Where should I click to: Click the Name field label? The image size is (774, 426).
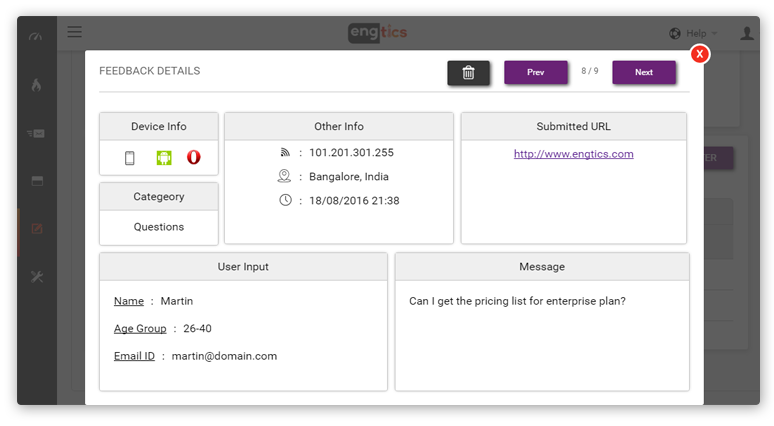(x=129, y=301)
